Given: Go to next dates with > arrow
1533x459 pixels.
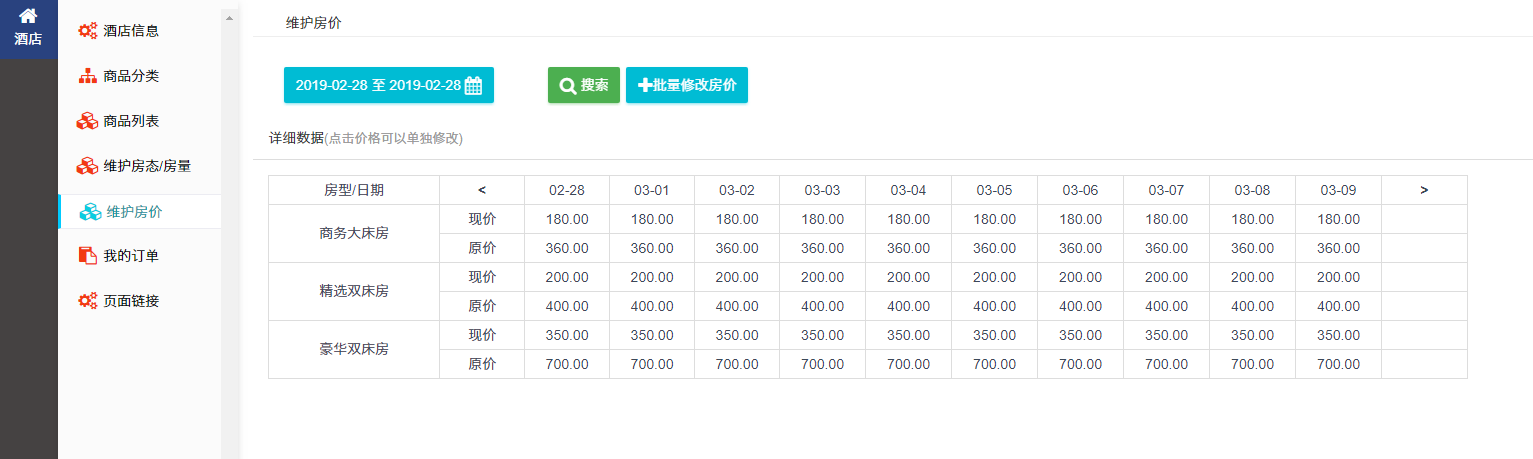Looking at the screenshot, I should (1423, 190).
